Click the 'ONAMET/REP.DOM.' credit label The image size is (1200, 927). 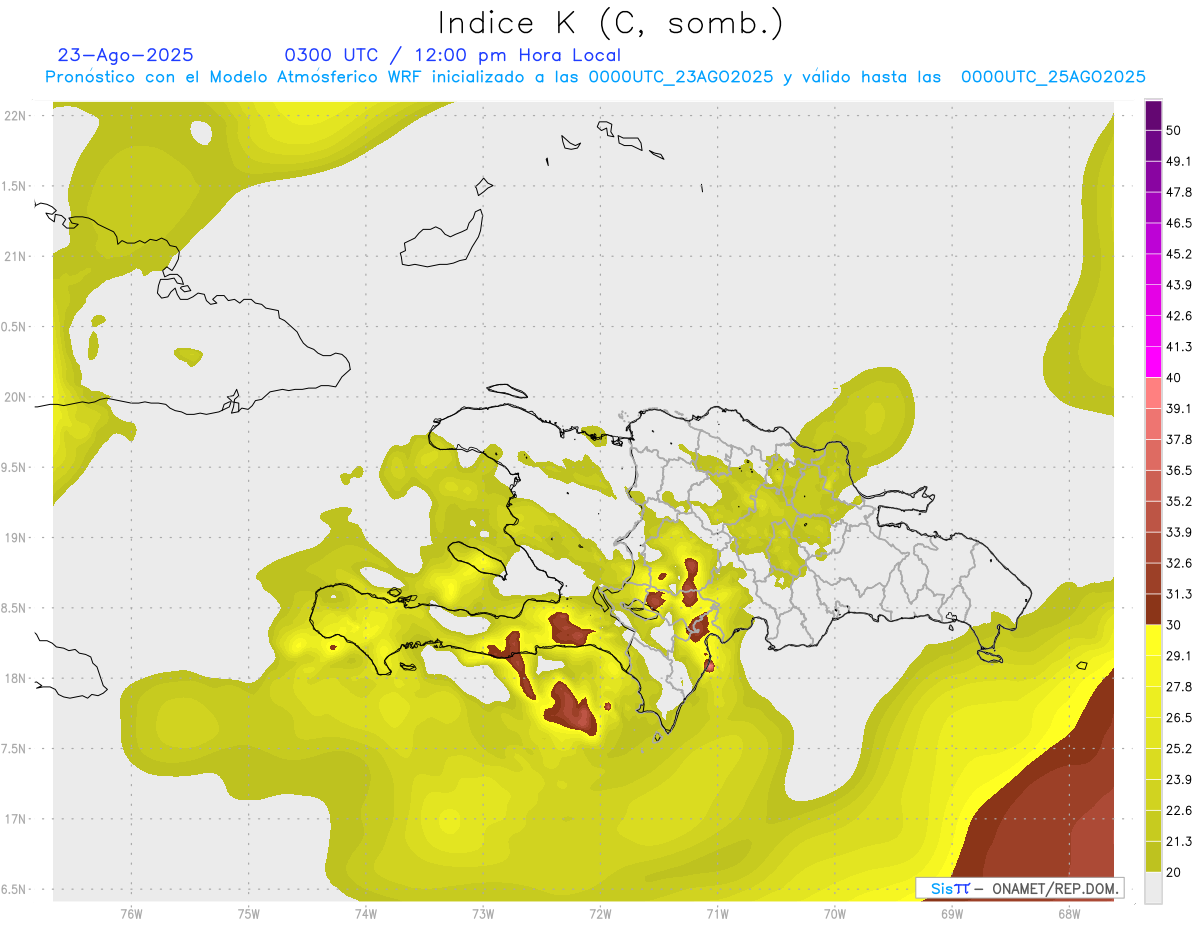1056,888
